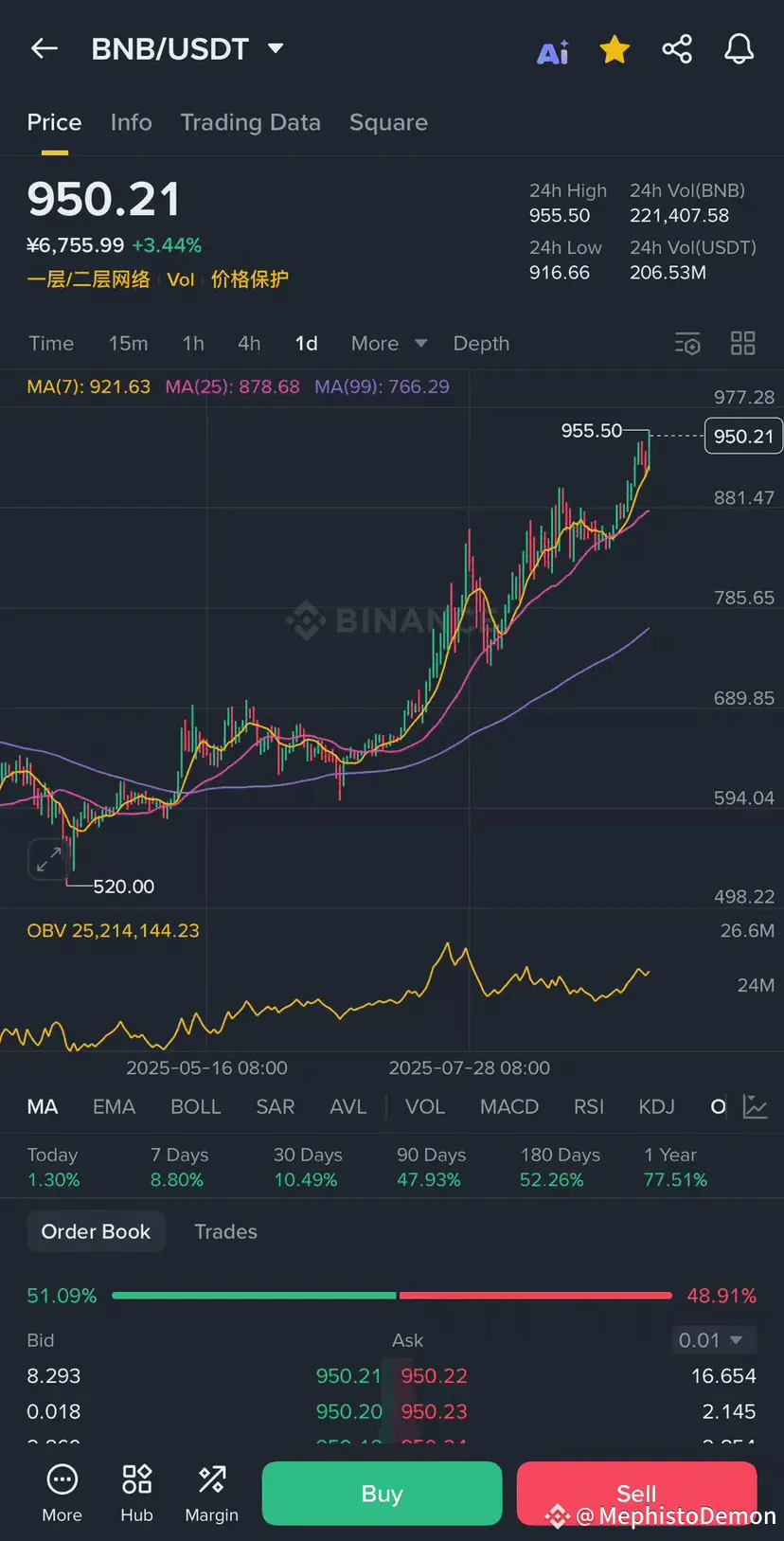
Task: Toggle the KDJ sub-indicator
Action: click(656, 1106)
